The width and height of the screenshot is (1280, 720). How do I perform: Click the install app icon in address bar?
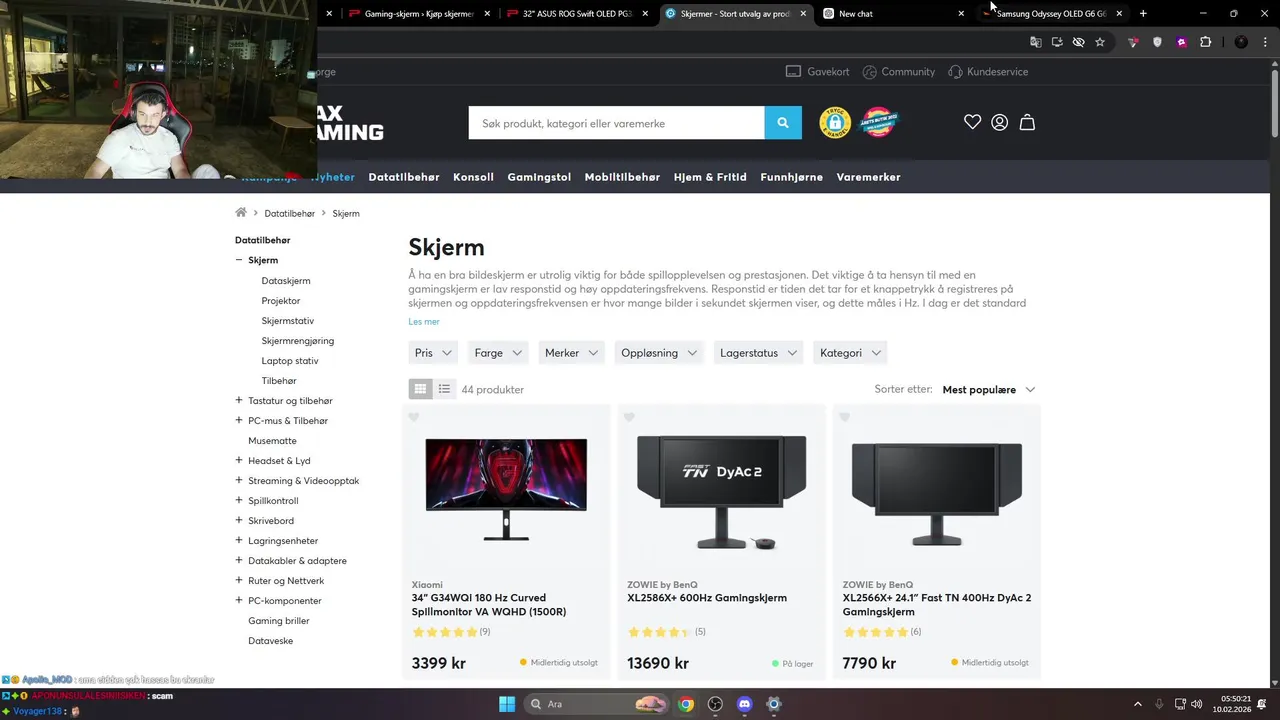click(x=1057, y=42)
